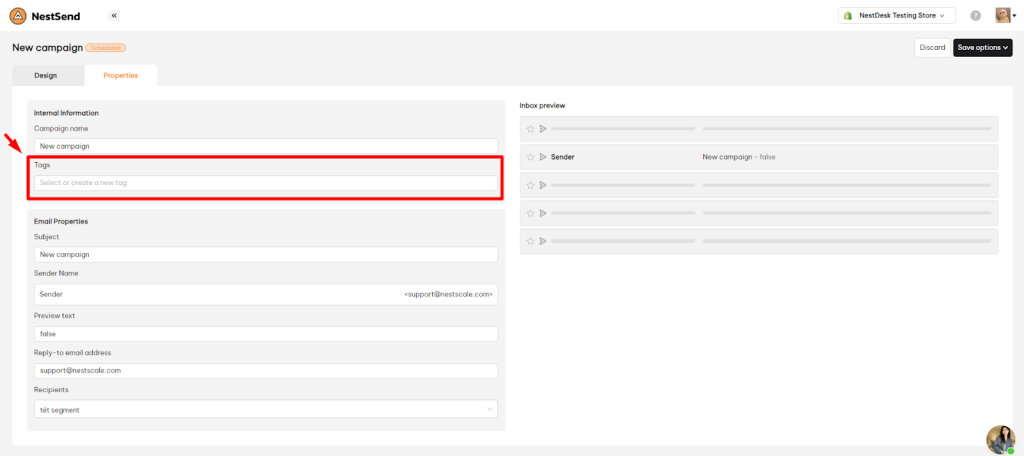This screenshot has height=456, width=1024.
Task: Click the Inbox preview heading
Action: pyautogui.click(x=542, y=105)
